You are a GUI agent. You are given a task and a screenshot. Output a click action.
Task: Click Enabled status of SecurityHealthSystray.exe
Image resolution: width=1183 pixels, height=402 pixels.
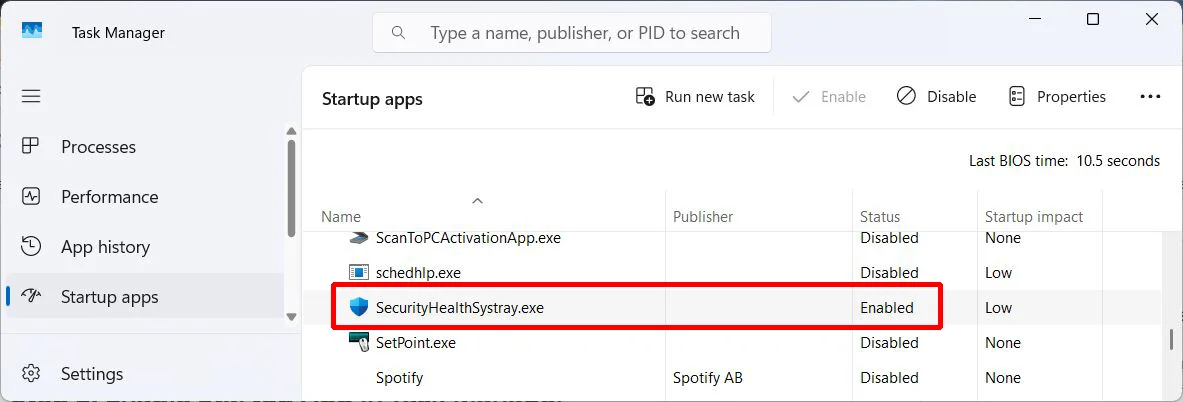coord(886,308)
